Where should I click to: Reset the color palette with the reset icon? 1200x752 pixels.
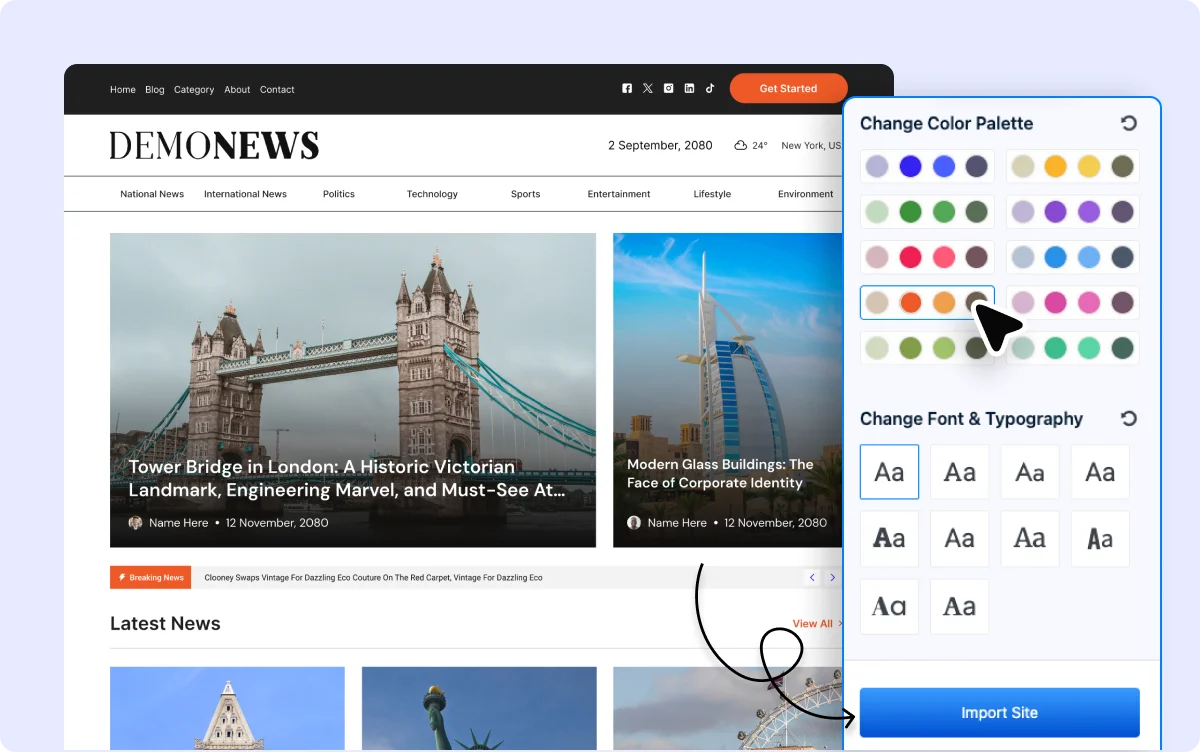click(1129, 123)
